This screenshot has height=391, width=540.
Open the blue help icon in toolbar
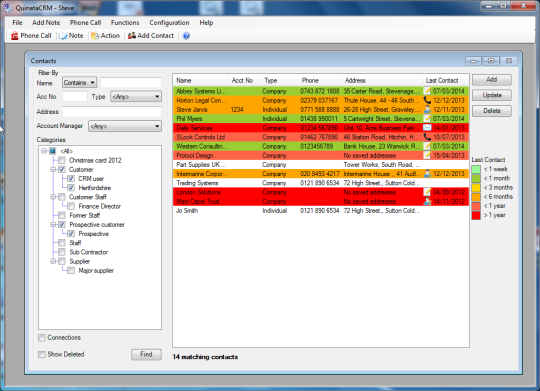[x=186, y=36]
